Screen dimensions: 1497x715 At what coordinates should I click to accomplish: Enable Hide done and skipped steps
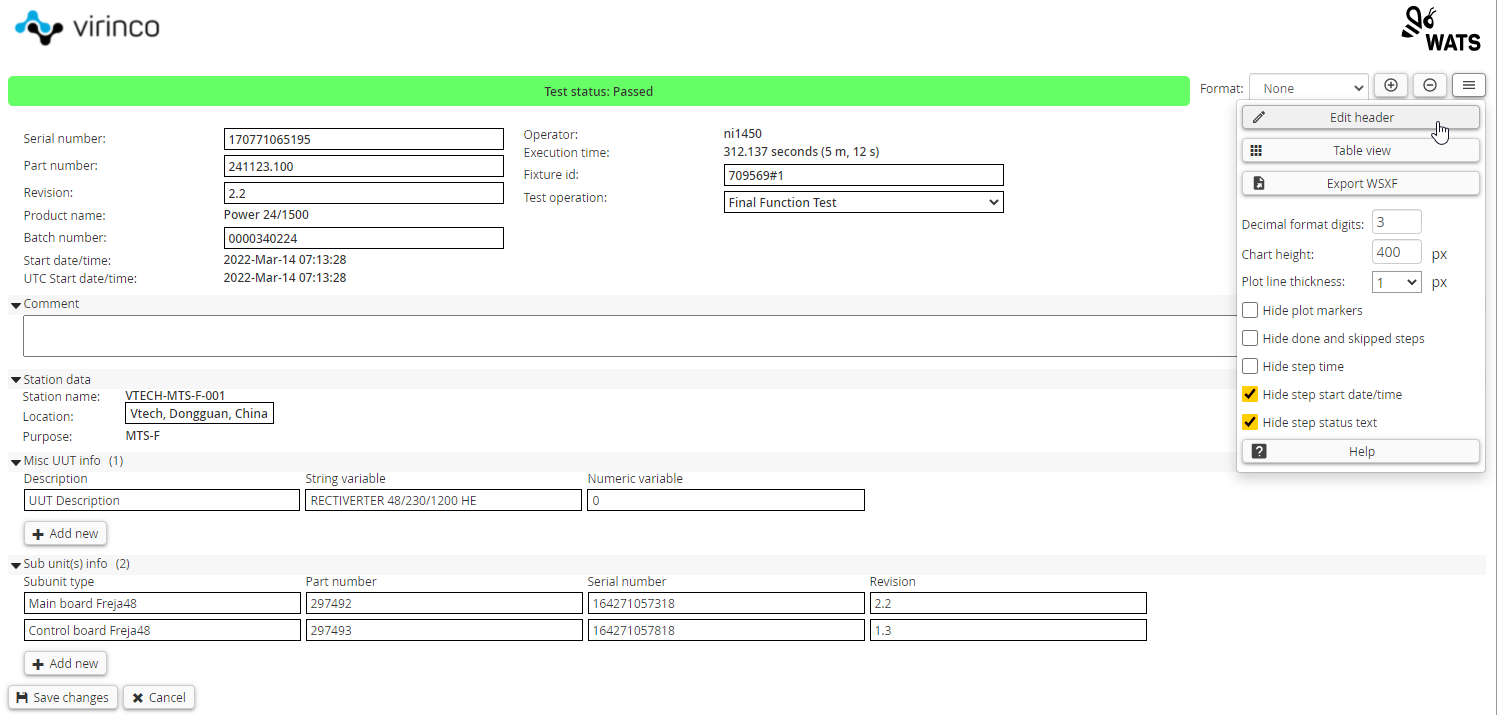[x=1250, y=338]
